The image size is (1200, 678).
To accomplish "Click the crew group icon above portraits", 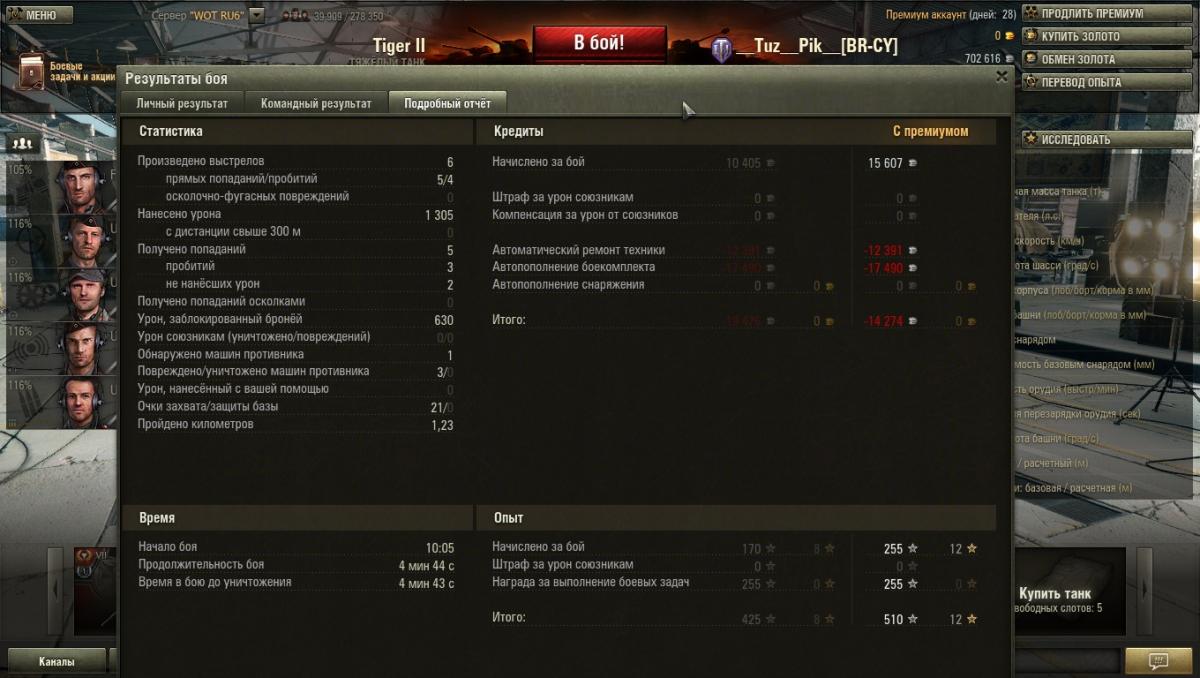I will (21, 143).
